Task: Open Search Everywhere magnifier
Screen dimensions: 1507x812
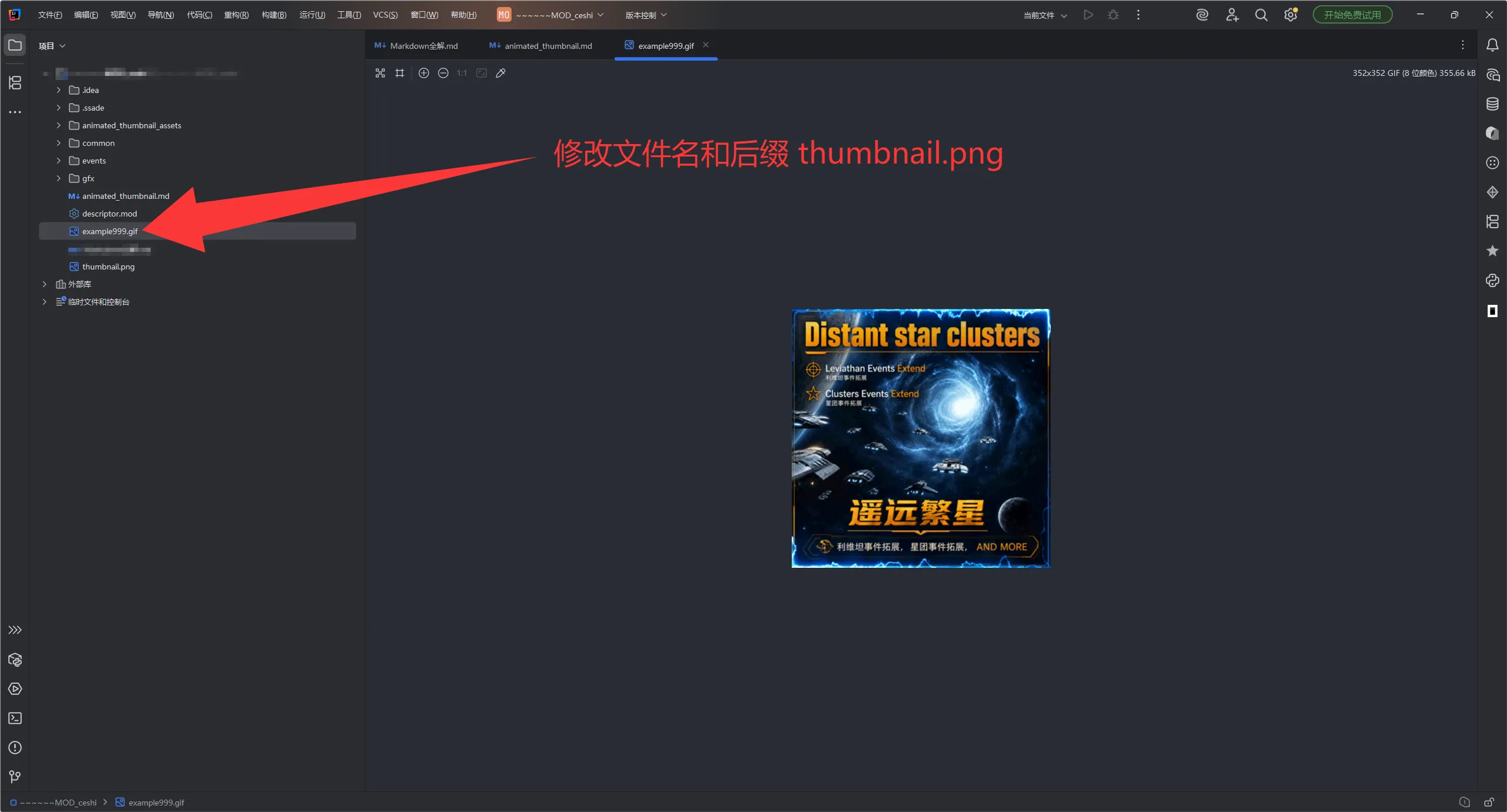Action: point(1261,15)
